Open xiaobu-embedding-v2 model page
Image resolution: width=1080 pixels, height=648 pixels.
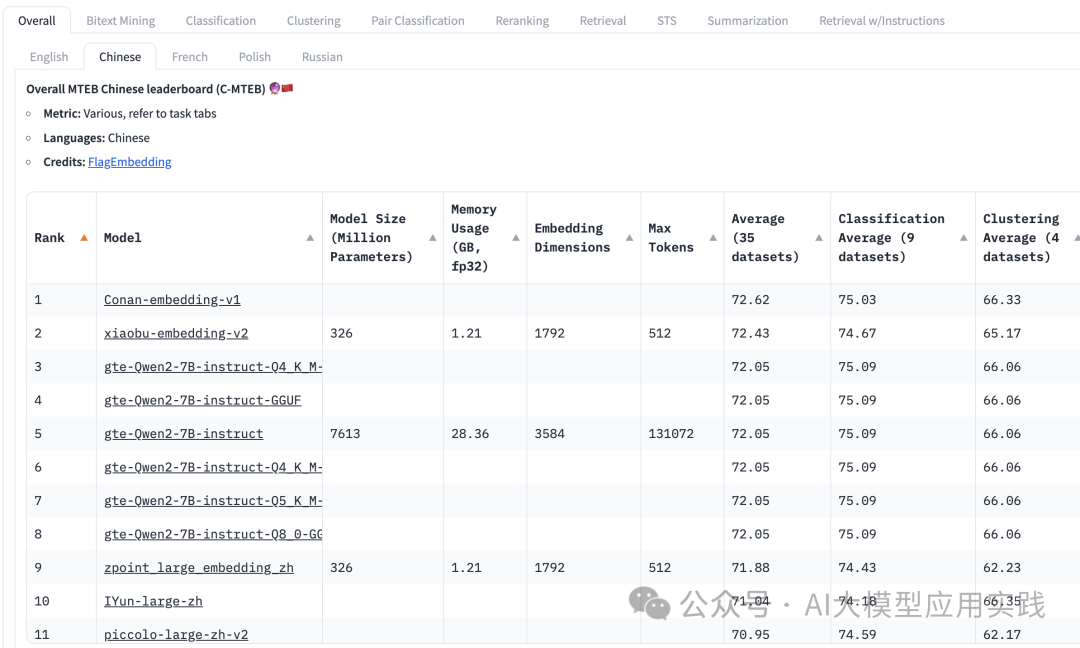(176, 333)
